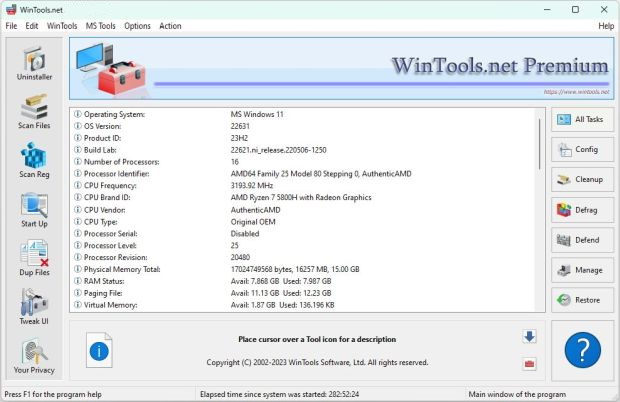Select the Processor Identifier row
This screenshot has height=402, width=620.
[x=303, y=174]
